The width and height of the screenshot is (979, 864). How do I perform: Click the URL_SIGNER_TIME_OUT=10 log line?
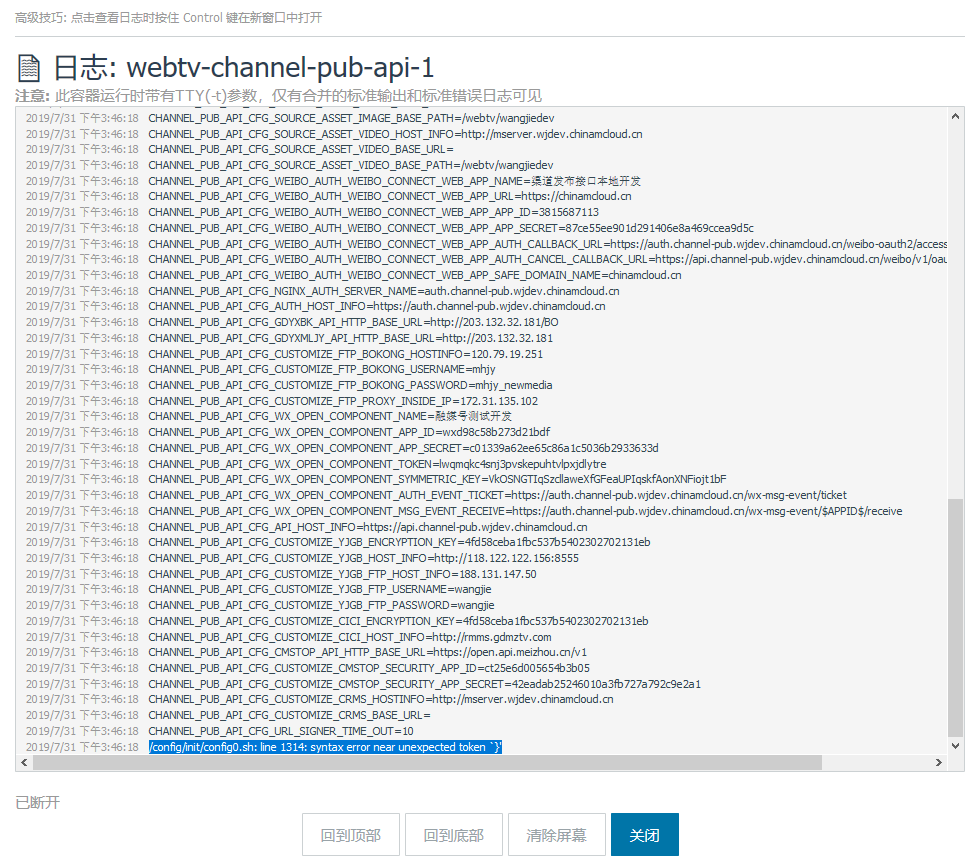coord(281,731)
